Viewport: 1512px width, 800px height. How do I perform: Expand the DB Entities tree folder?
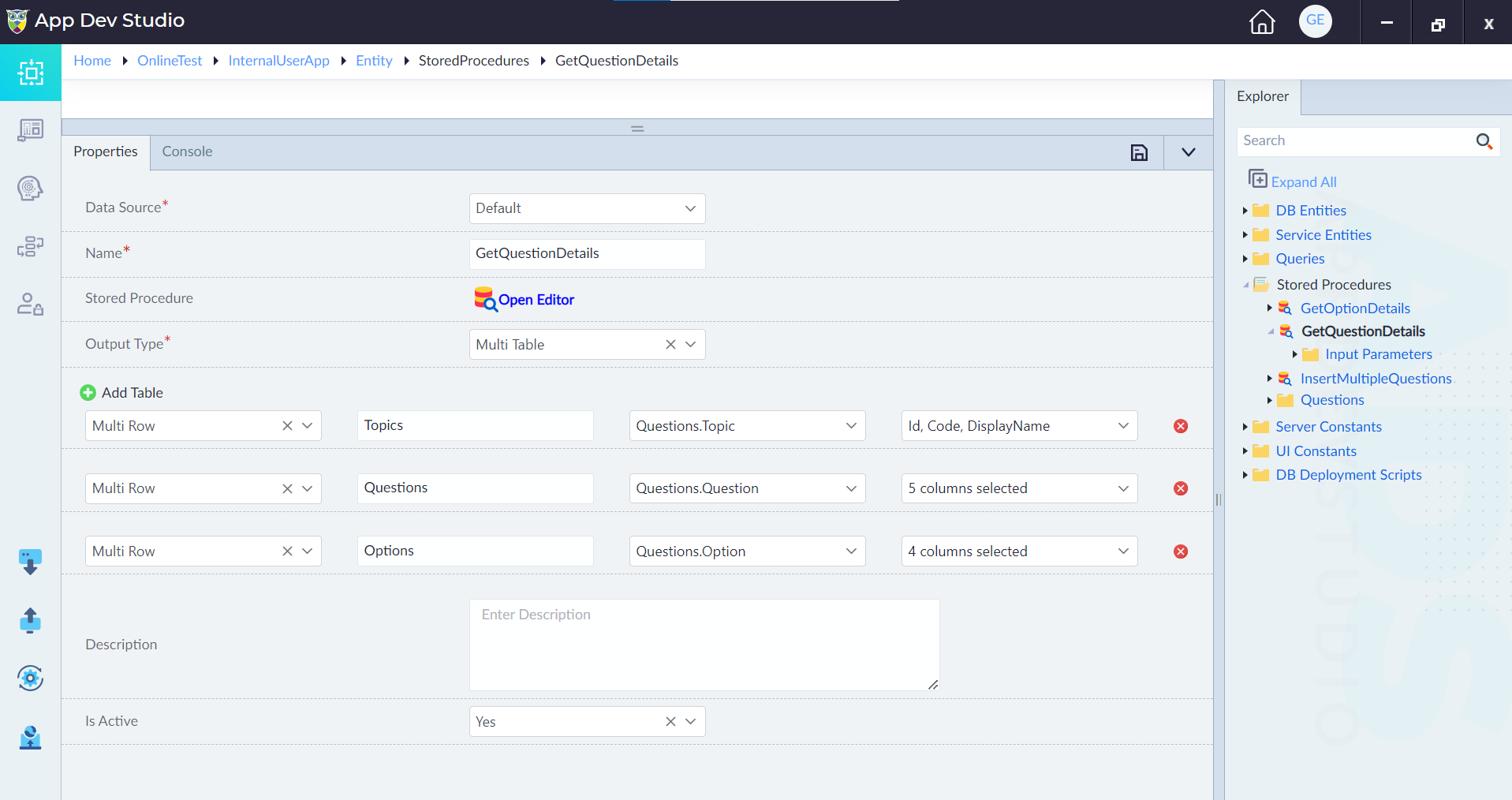point(1245,211)
